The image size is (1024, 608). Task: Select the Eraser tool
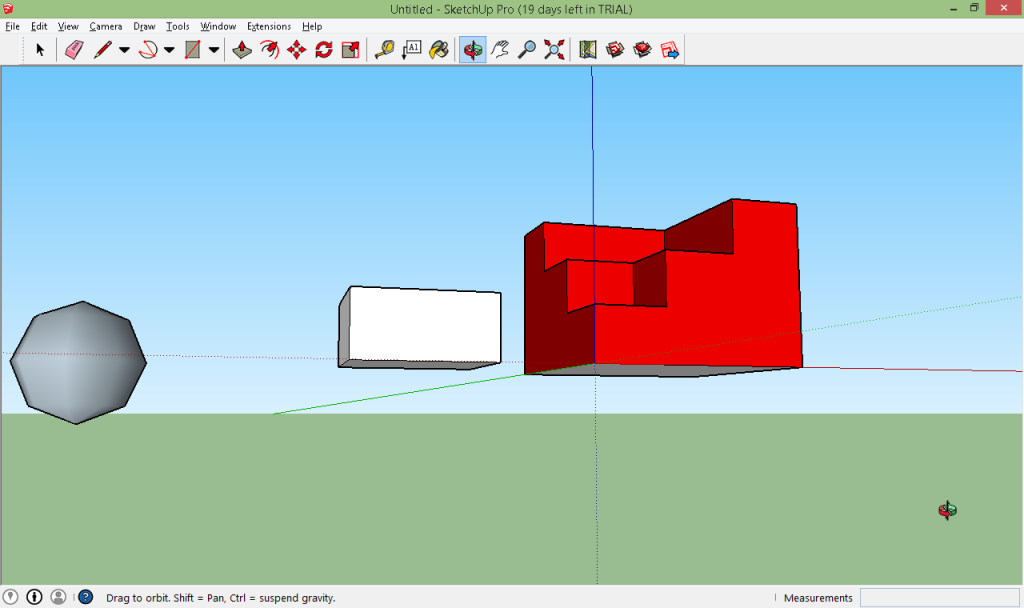(75, 49)
